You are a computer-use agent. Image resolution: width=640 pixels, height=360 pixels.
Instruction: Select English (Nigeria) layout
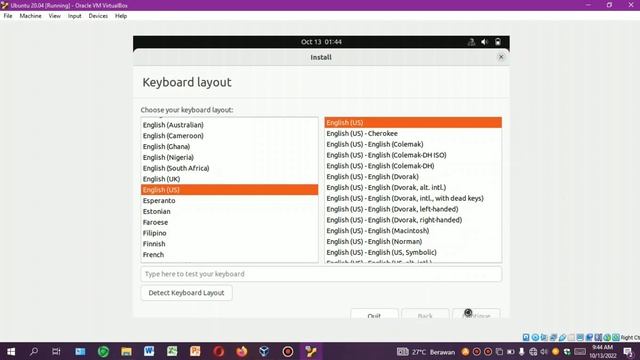229,157
